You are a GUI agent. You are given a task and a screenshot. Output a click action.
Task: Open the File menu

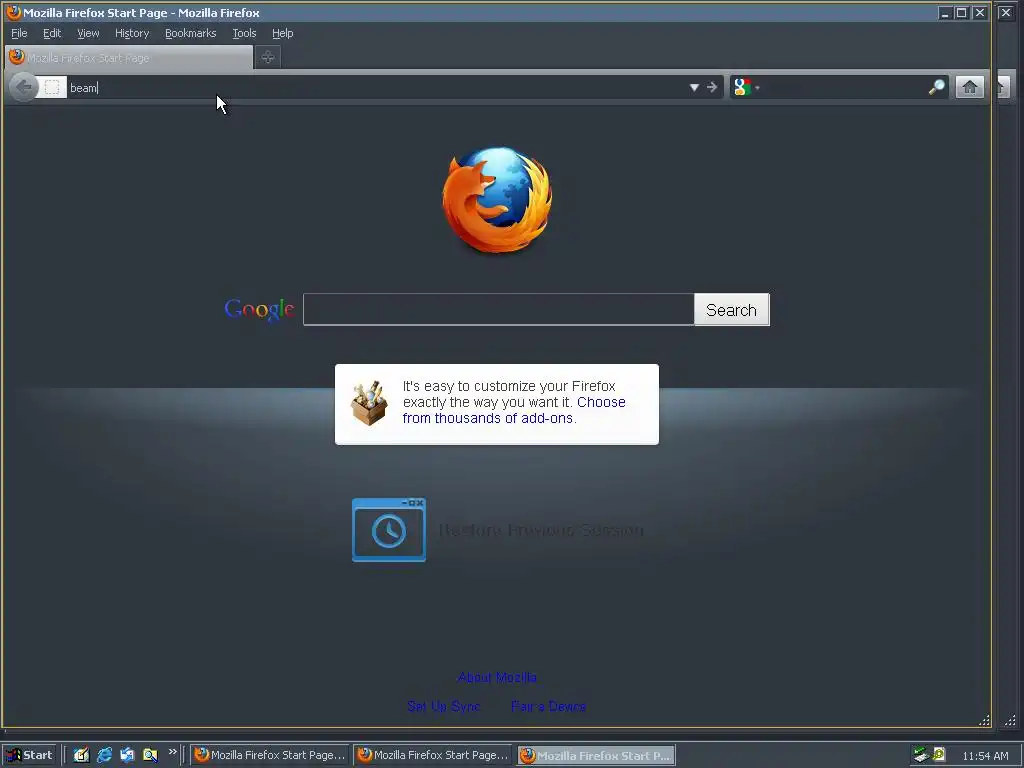coord(19,33)
